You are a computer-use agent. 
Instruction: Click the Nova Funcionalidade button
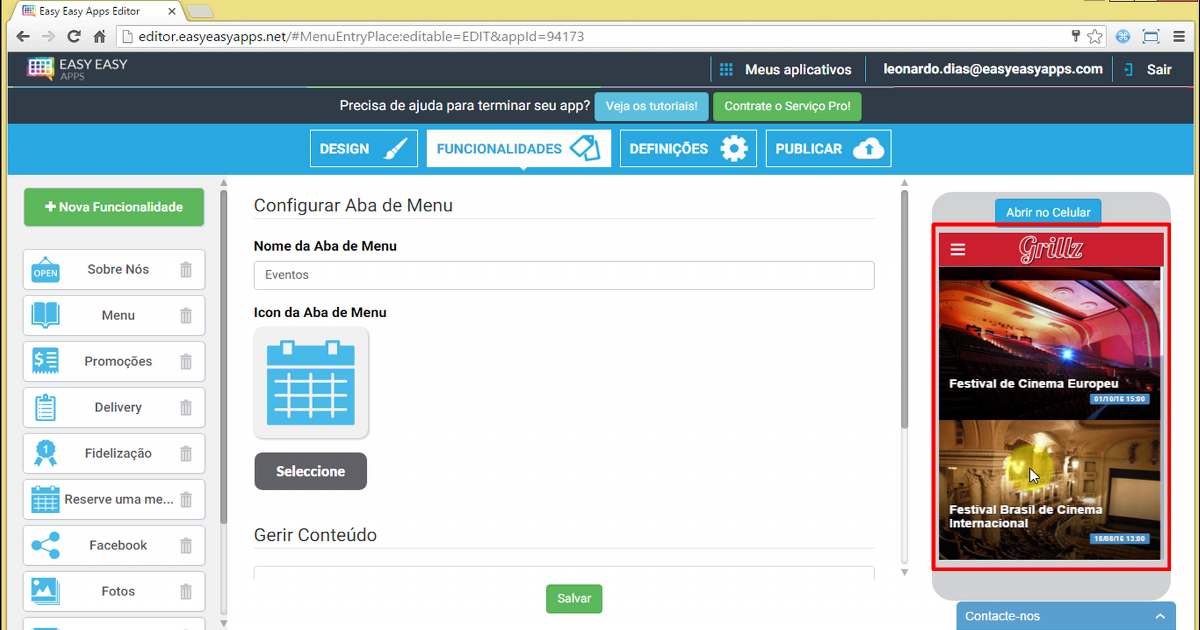click(114, 207)
